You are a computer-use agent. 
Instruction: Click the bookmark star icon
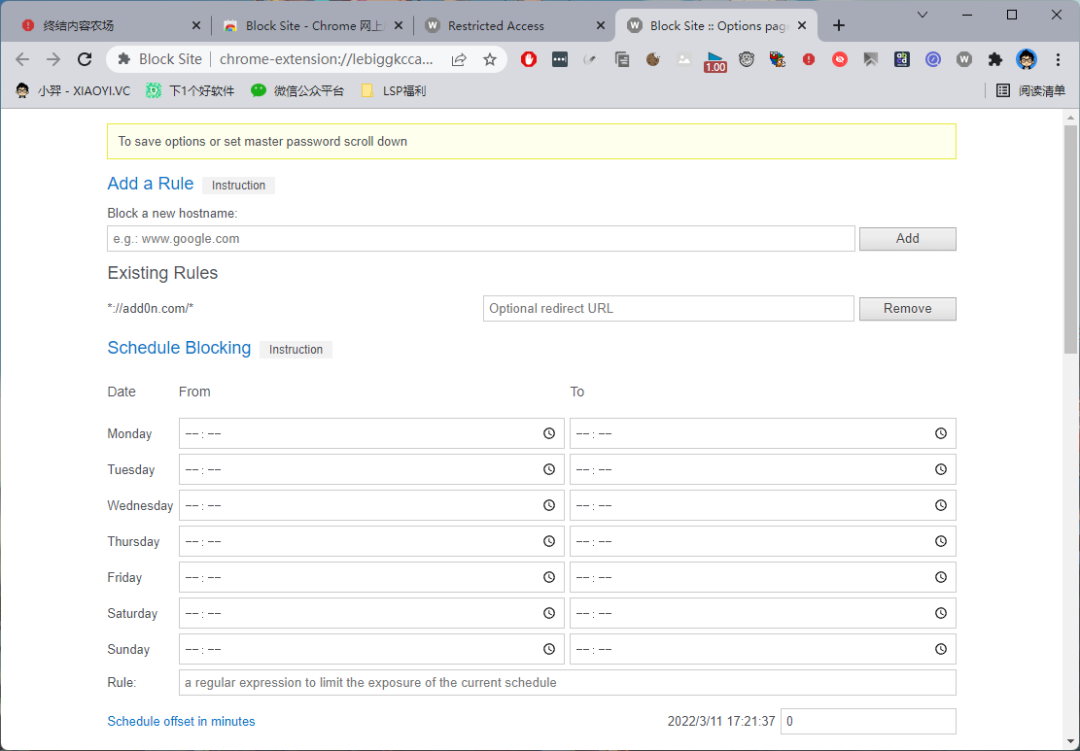tap(490, 60)
